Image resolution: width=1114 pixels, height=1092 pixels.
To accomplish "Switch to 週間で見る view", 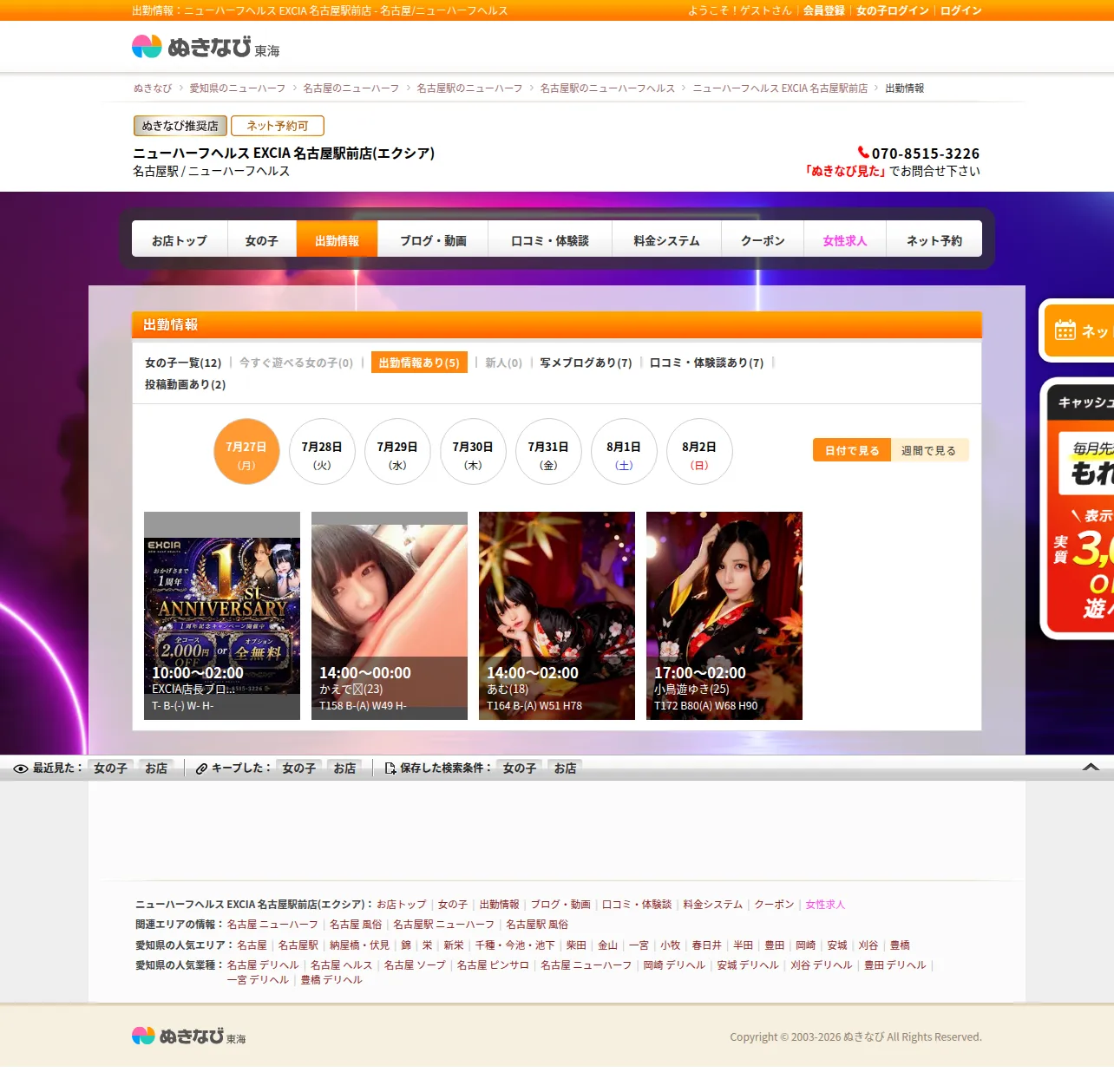I will 929,450.
